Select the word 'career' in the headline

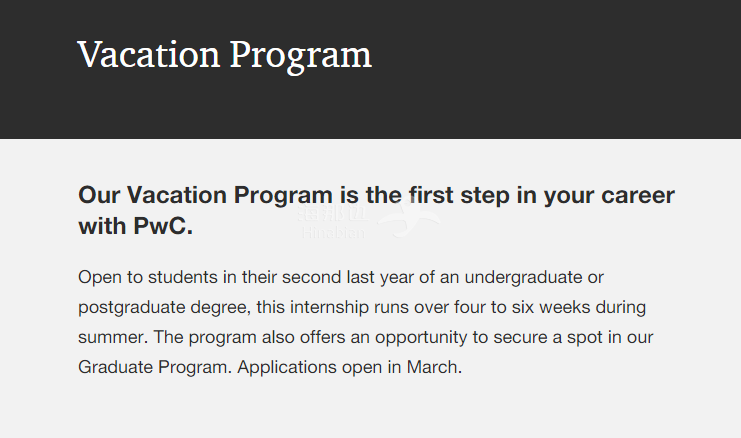(638, 196)
